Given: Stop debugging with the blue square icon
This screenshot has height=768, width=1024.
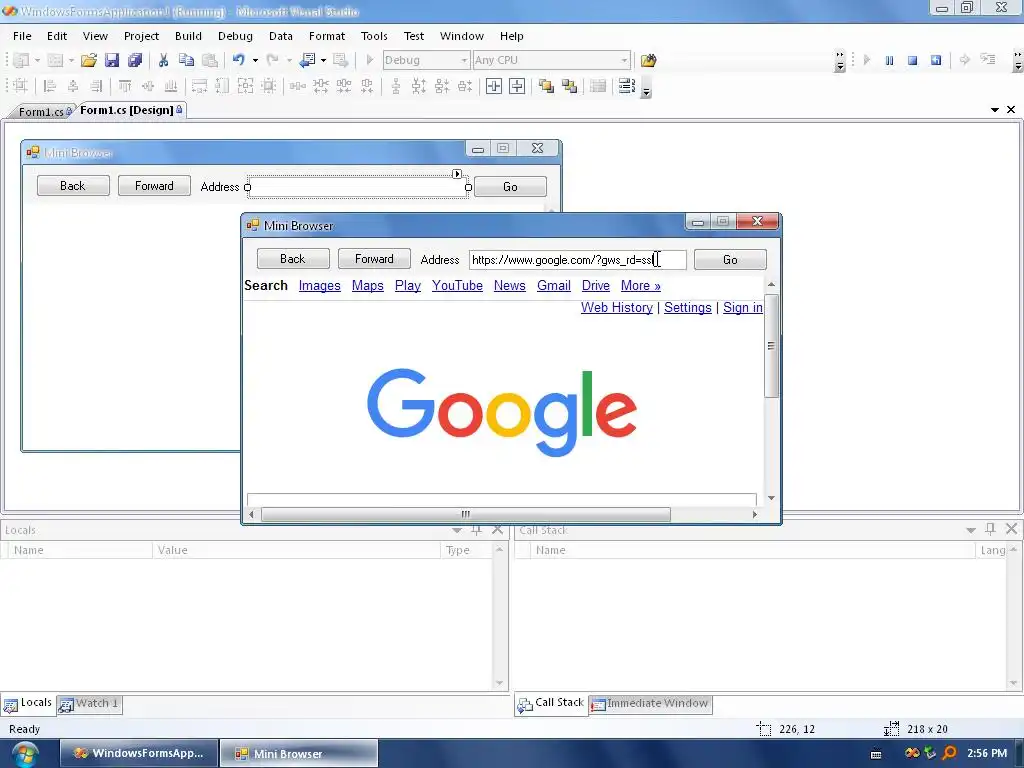Looking at the screenshot, I should (x=912, y=60).
